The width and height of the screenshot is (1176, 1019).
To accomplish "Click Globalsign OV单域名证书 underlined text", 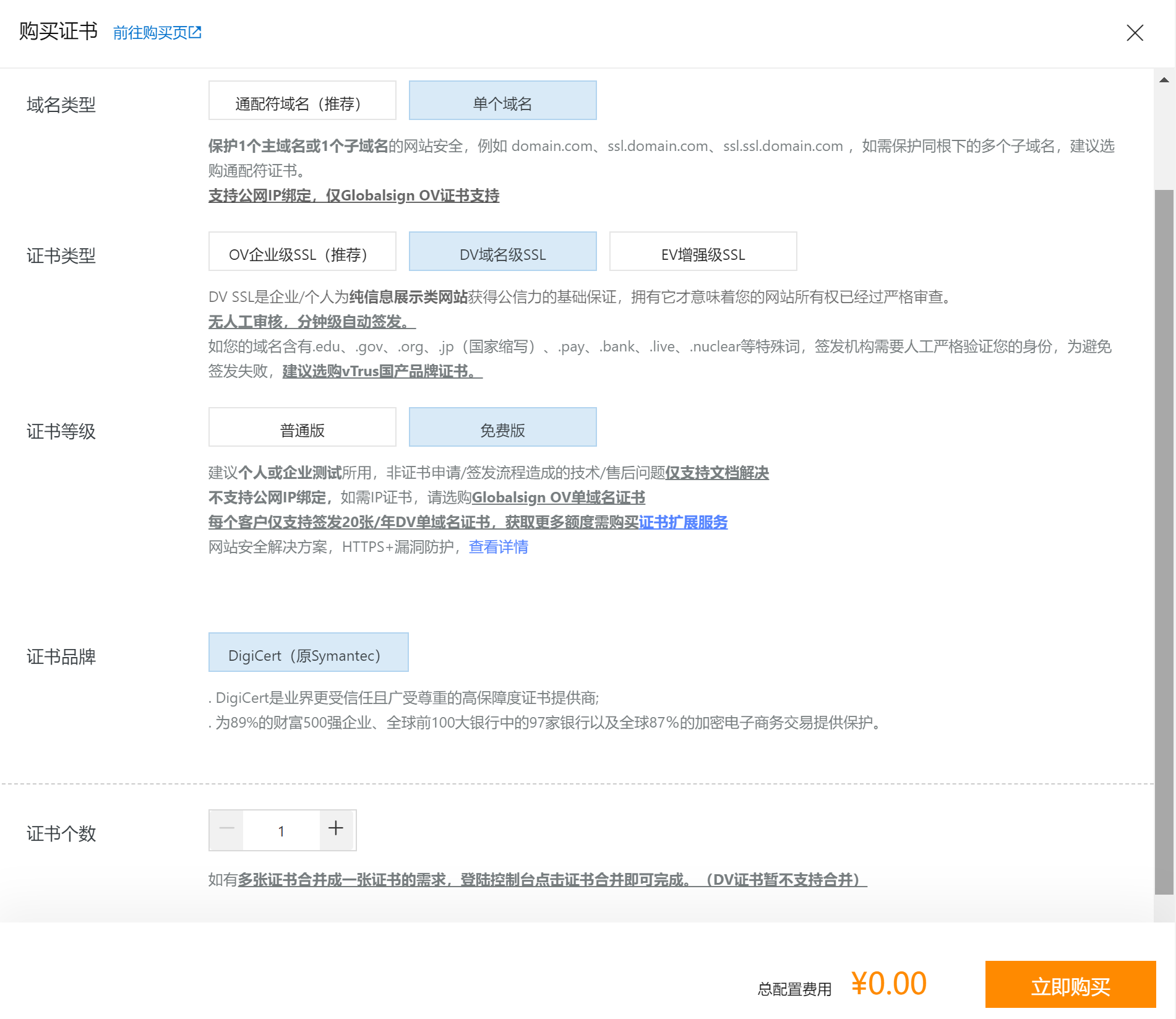I will click(558, 497).
